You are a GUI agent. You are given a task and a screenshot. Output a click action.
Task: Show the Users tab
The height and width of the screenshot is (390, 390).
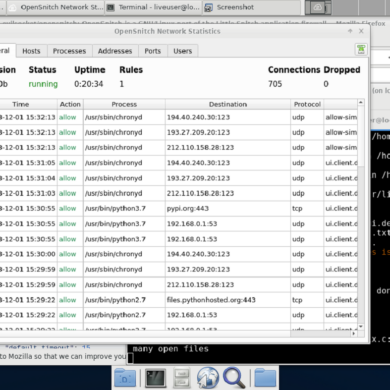(x=183, y=51)
